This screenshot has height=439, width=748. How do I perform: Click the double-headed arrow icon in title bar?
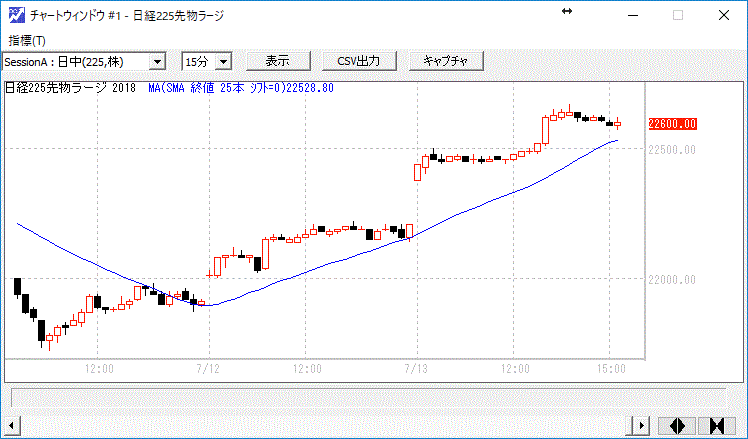tap(567, 11)
